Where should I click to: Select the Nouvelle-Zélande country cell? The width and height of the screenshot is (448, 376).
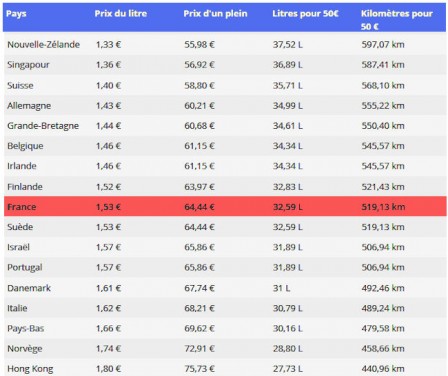[43, 45]
